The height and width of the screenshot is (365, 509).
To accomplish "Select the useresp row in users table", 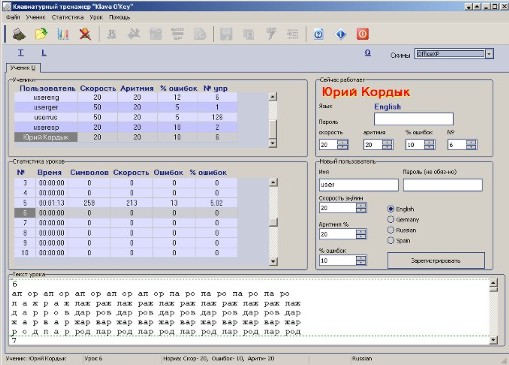I will point(126,127).
